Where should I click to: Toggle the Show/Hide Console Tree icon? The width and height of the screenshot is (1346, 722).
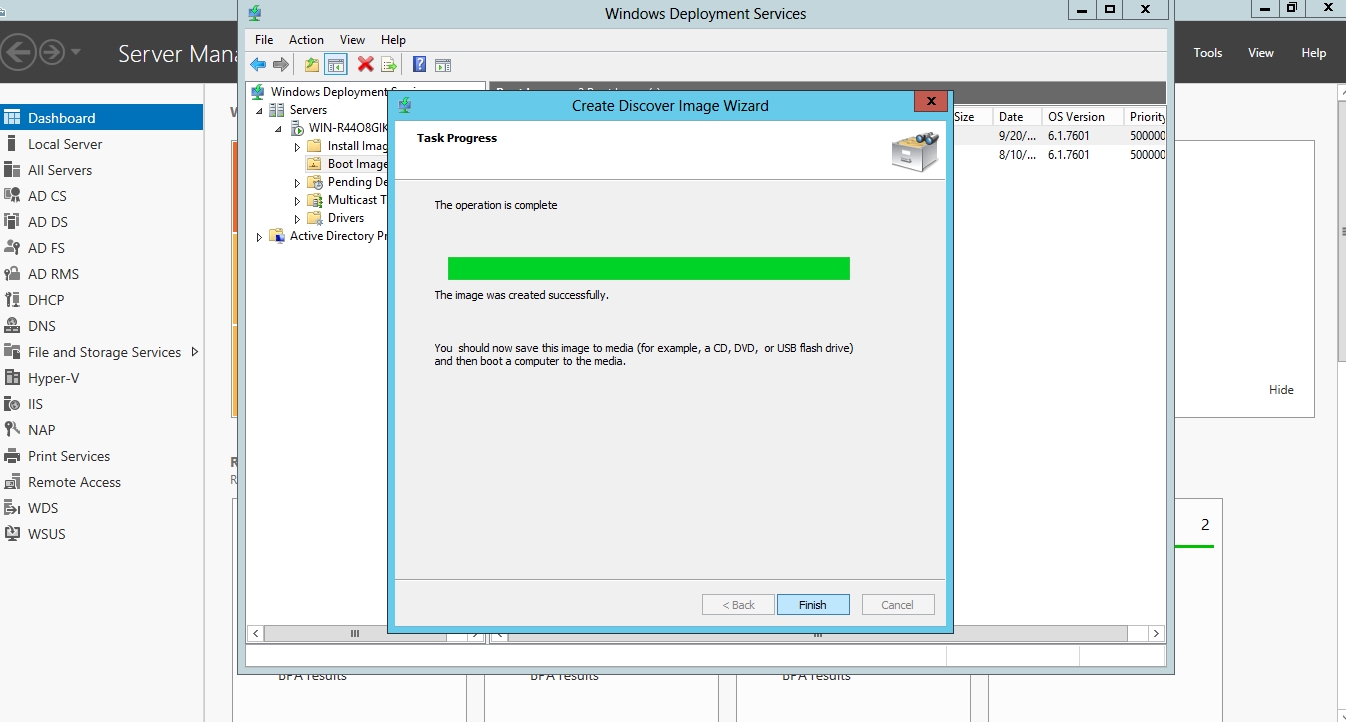point(336,65)
